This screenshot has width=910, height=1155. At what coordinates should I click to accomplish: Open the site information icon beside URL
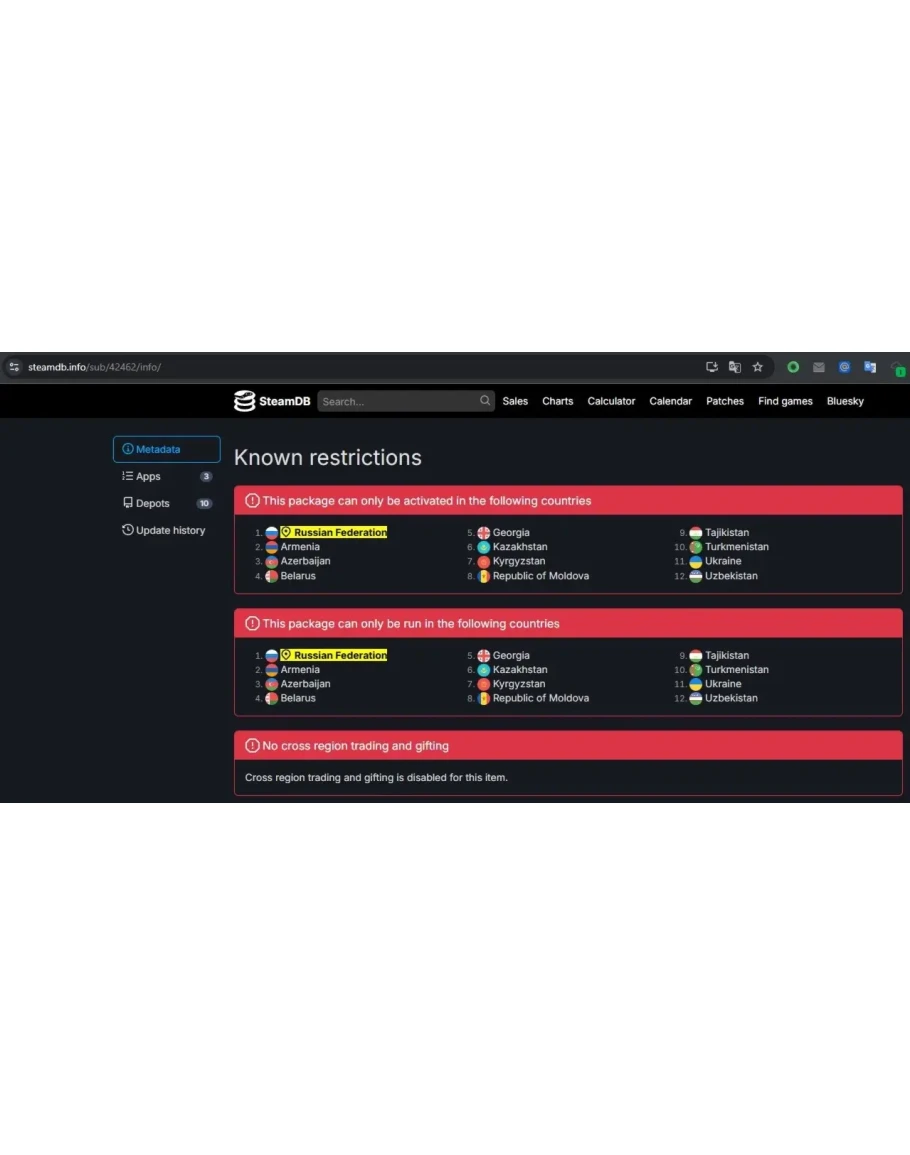(x=14, y=367)
